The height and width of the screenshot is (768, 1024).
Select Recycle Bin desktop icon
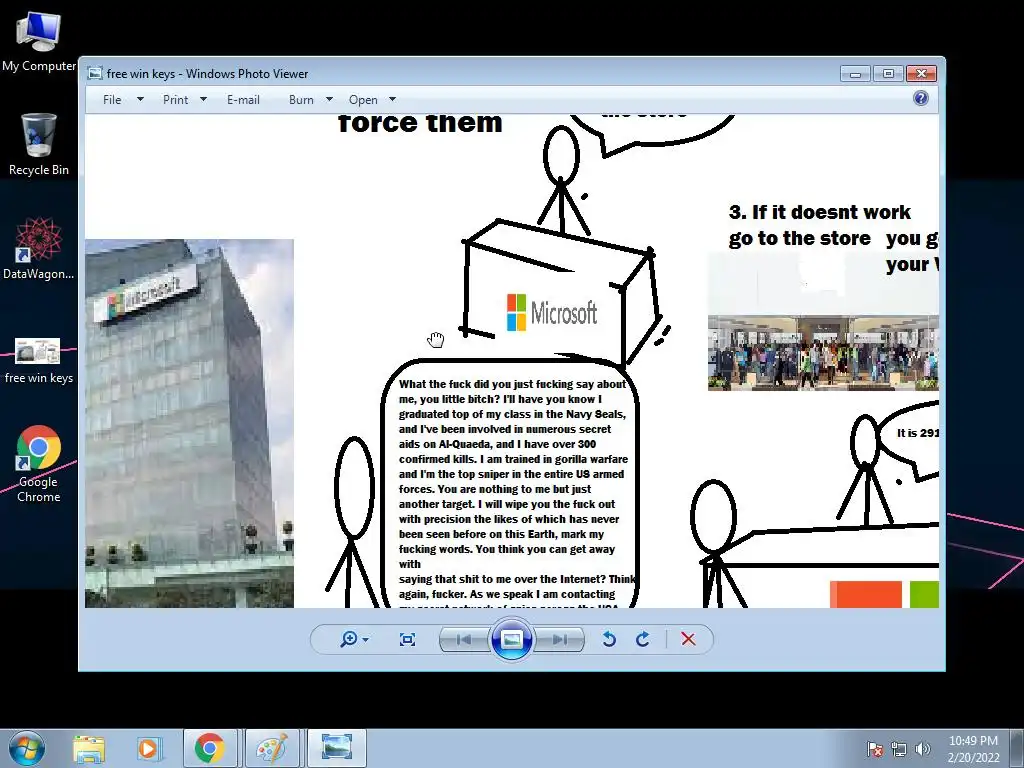39,145
